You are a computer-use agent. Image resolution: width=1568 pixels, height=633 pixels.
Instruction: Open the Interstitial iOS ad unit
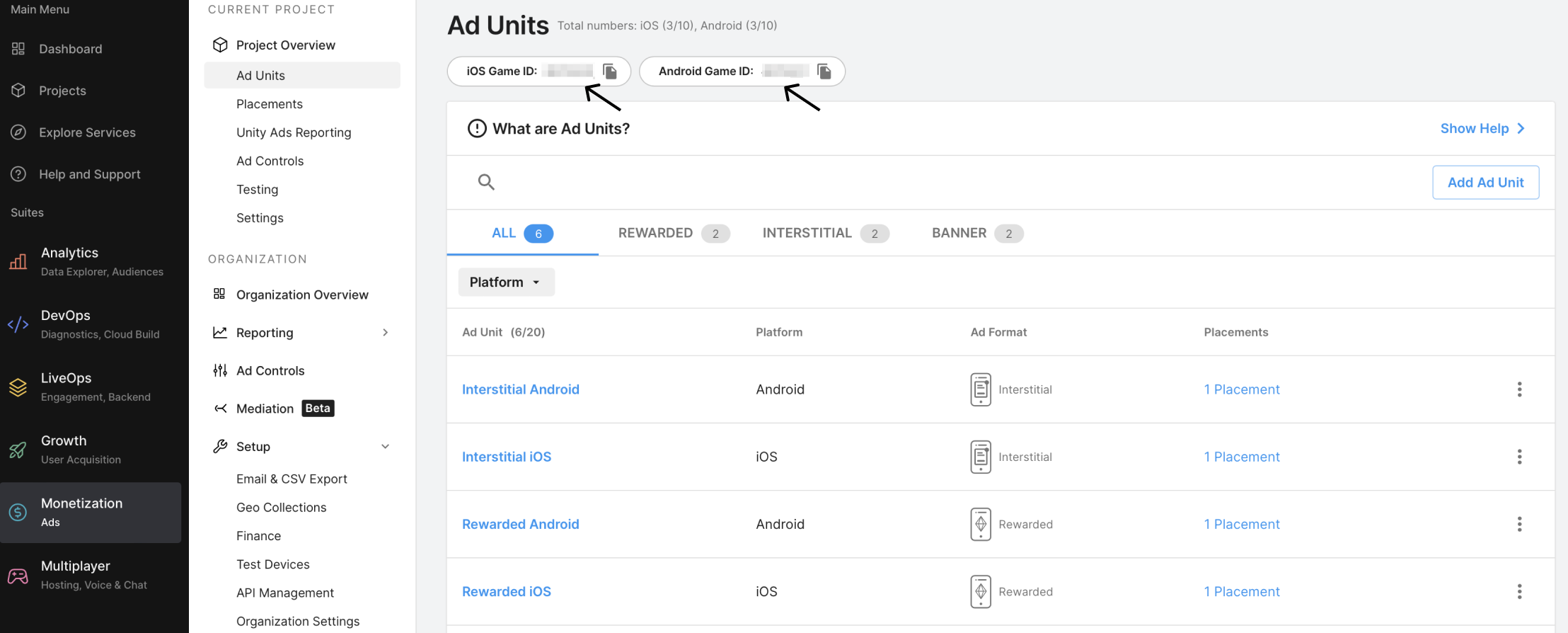coord(506,457)
